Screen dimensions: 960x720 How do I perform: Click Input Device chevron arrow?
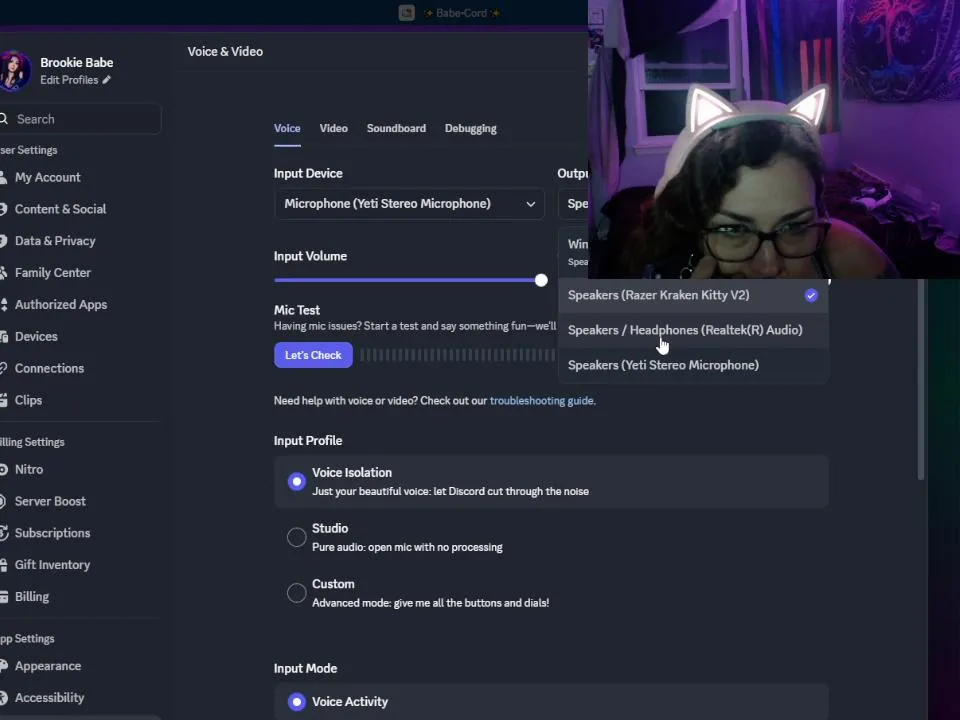[x=531, y=204]
